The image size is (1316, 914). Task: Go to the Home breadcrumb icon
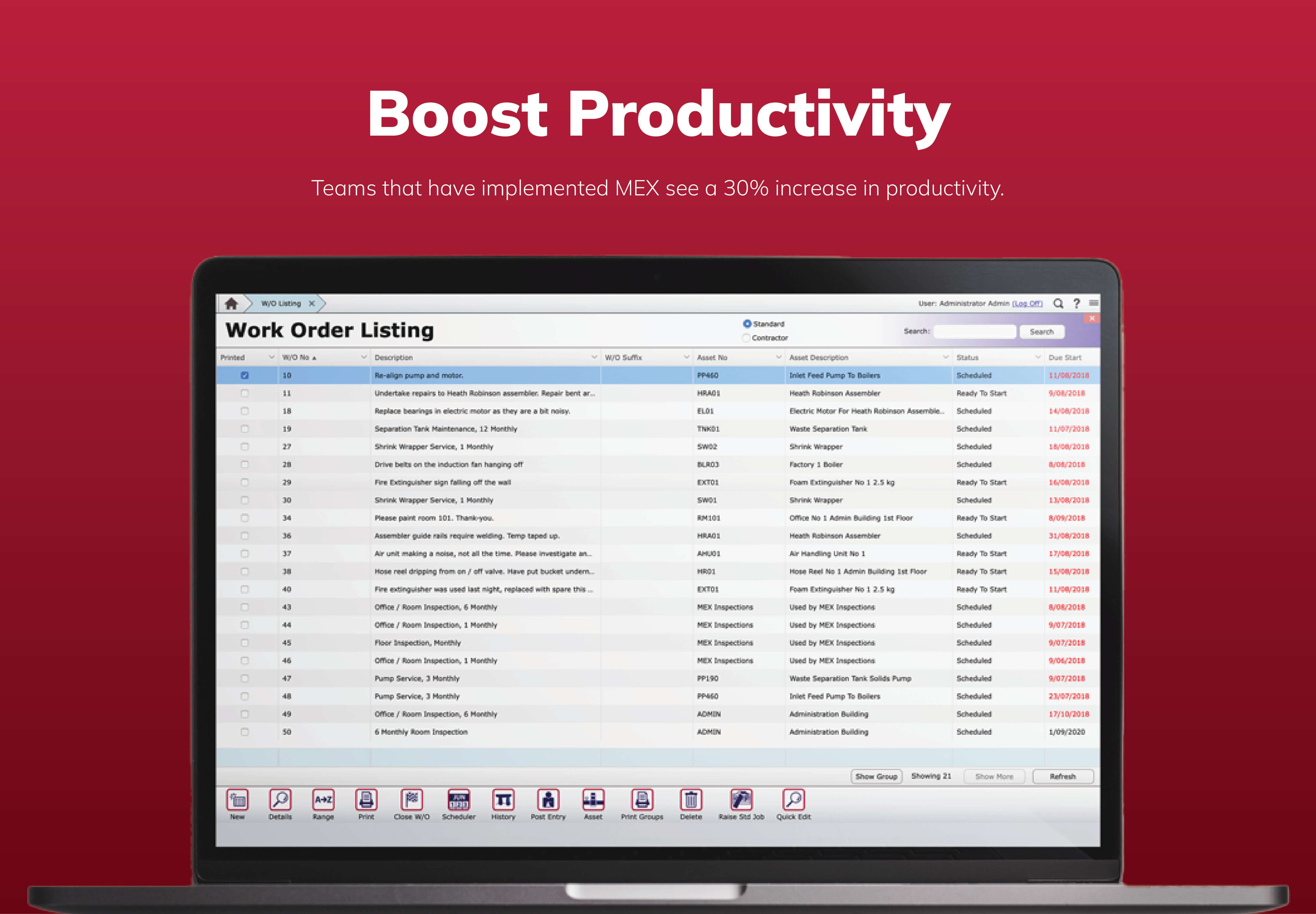point(231,304)
